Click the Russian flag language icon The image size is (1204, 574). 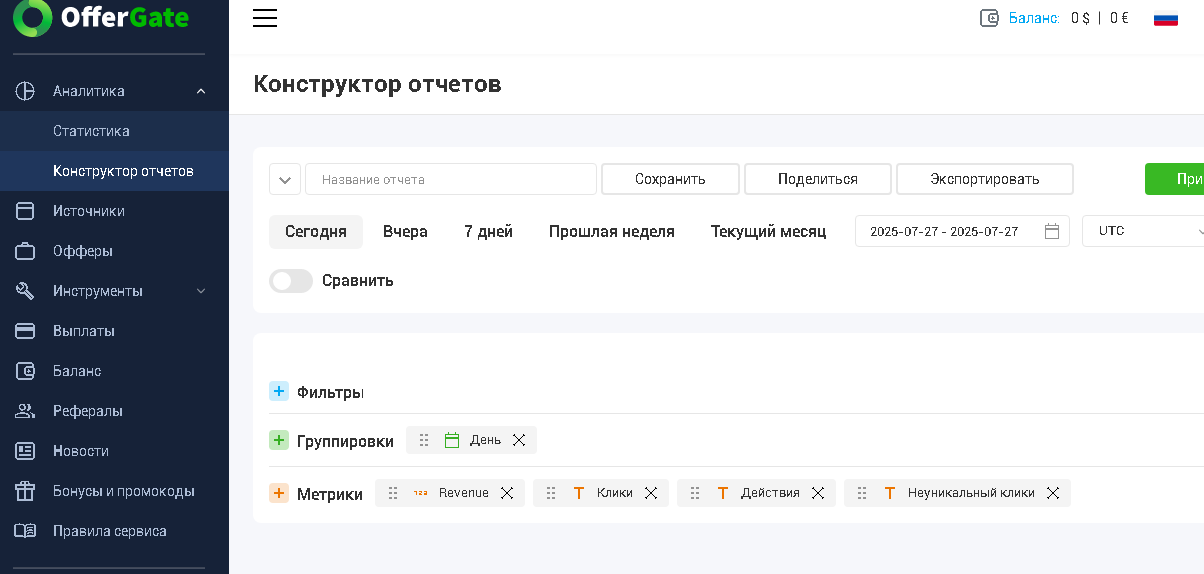click(1165, 18)
